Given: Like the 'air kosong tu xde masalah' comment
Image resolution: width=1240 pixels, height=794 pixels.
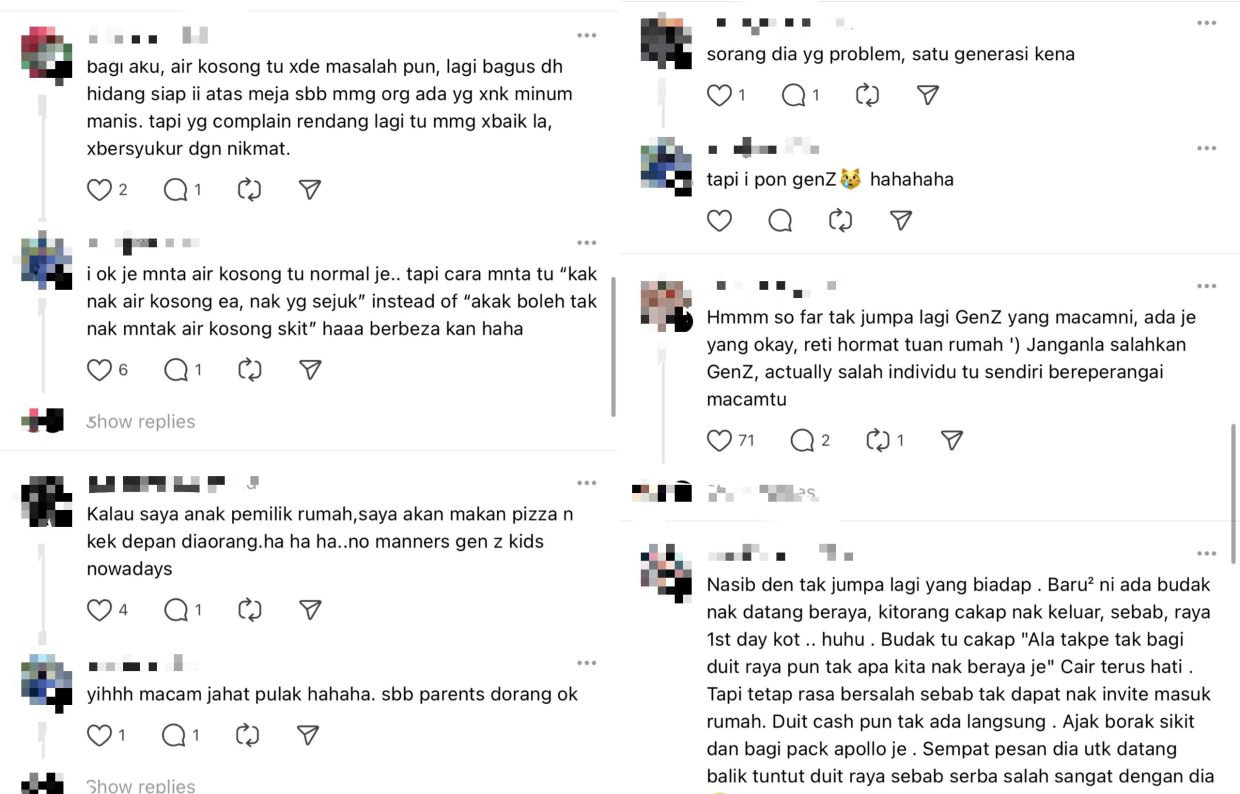Looking at the screenshot, I should (x=99, y=189).
